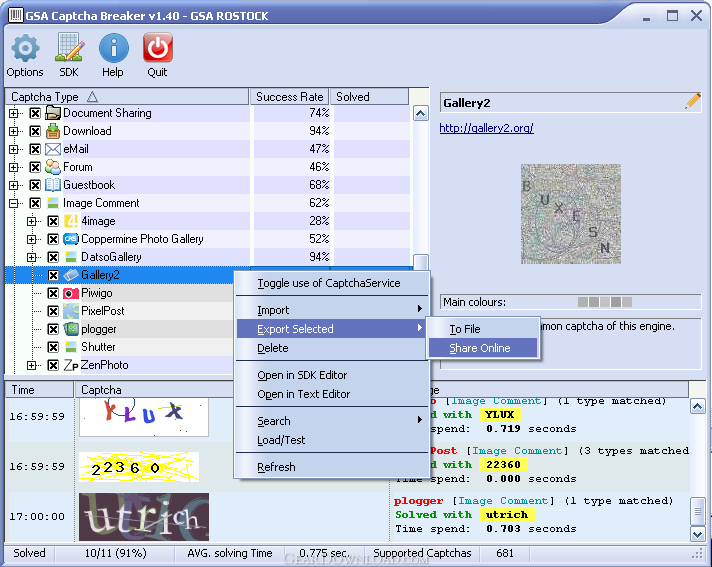Screen dimensions: 712x567
Task: Click the Shutter picture icon
Action: [71, 347]
